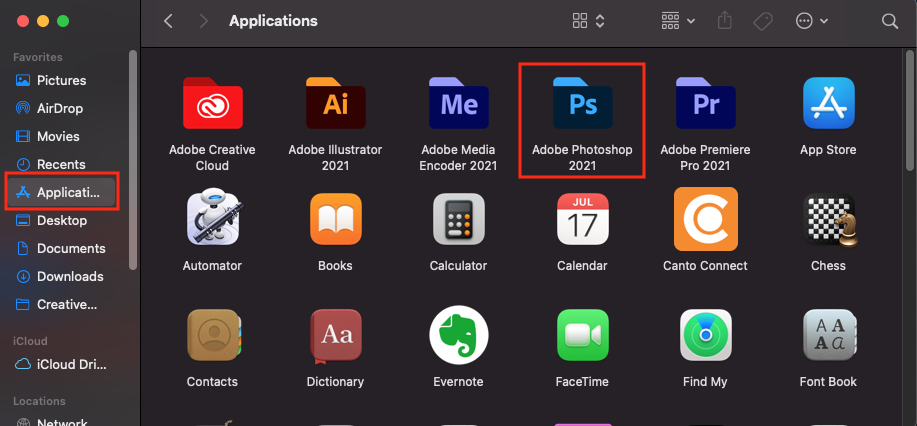The width and height of the screenshot is (917, 426).
Task: Select the Chess app icon
Action: click(x=829, y=221)
